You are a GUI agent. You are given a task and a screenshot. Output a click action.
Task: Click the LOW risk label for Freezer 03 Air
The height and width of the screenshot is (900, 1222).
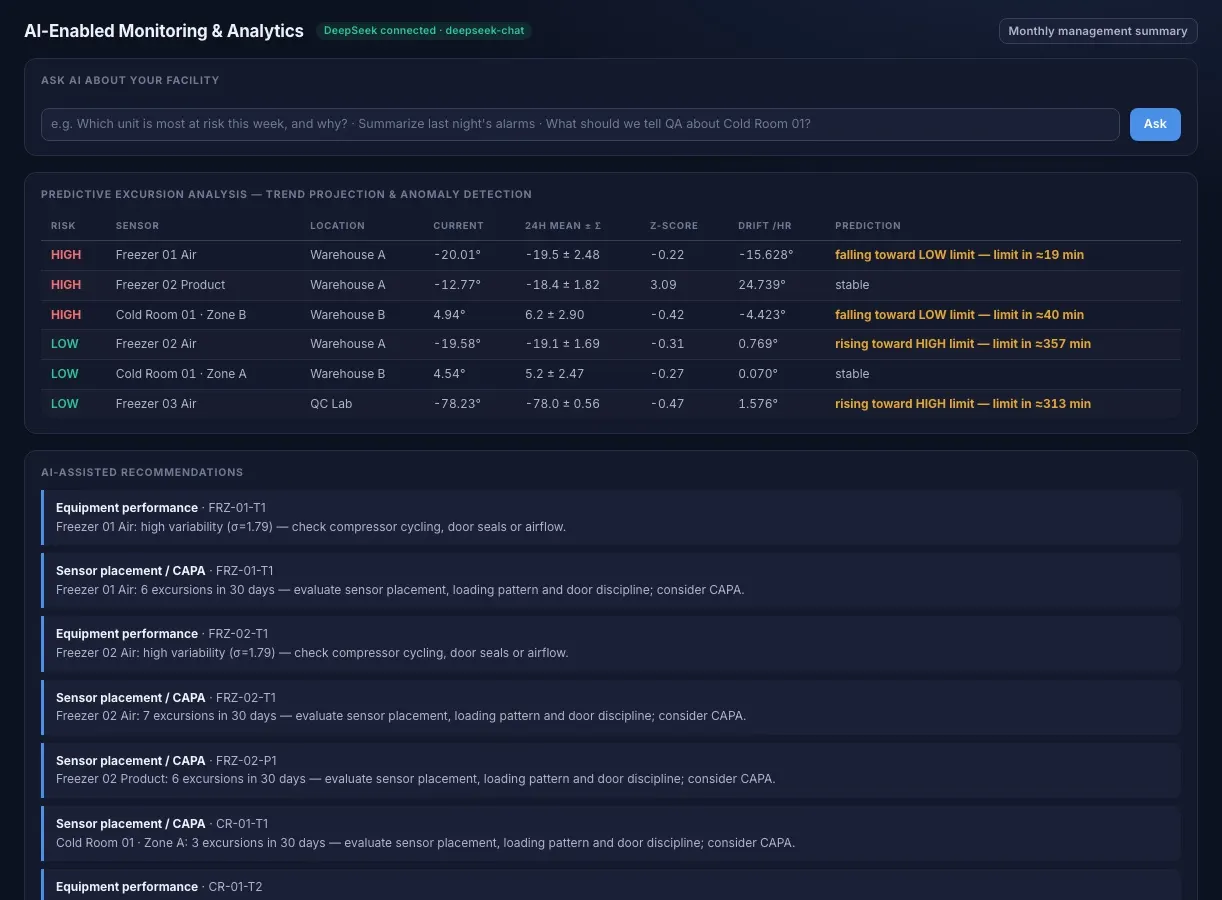coord(65,404)
